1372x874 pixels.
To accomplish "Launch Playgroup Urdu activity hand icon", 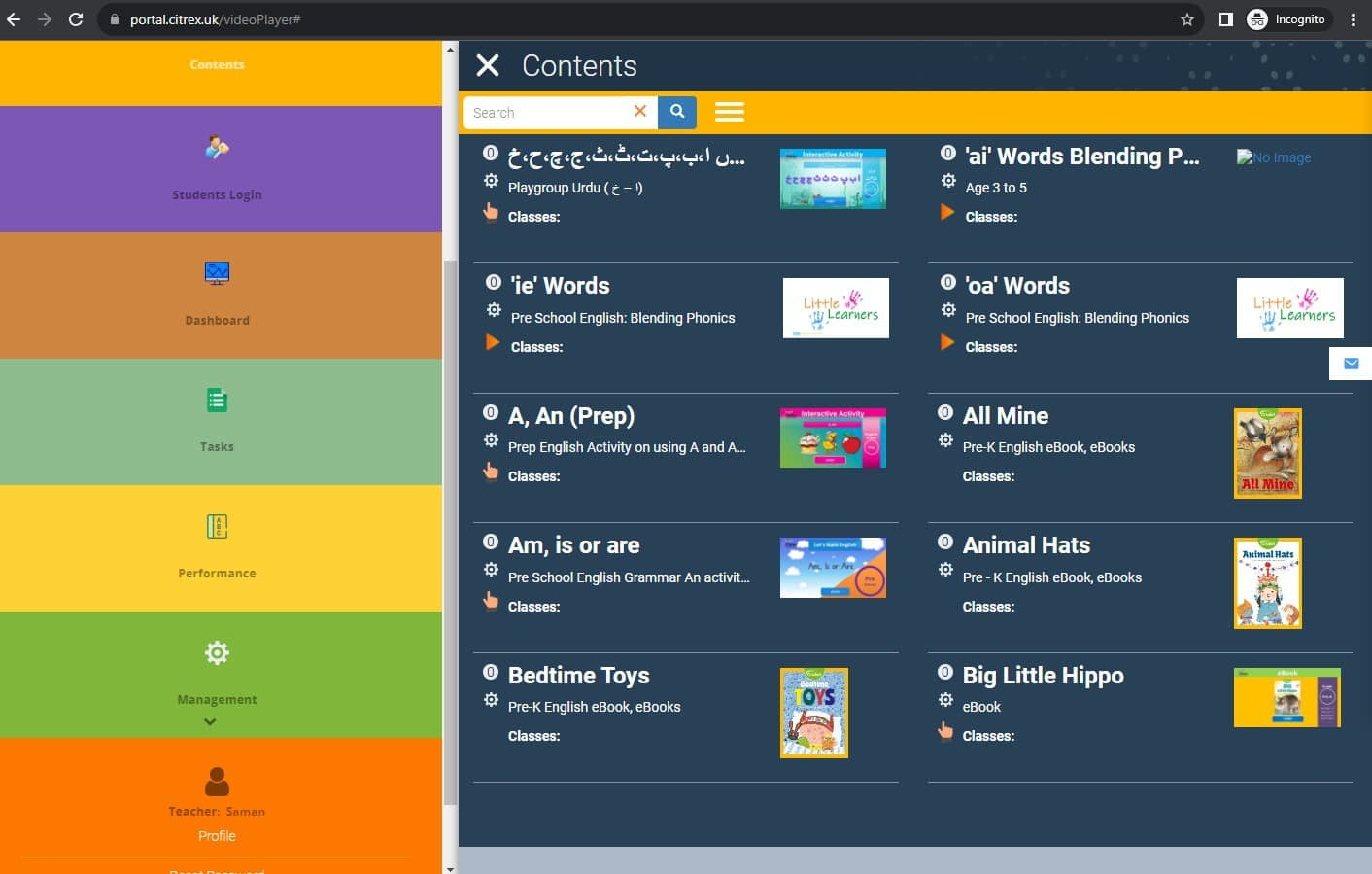I will point(491,212).
